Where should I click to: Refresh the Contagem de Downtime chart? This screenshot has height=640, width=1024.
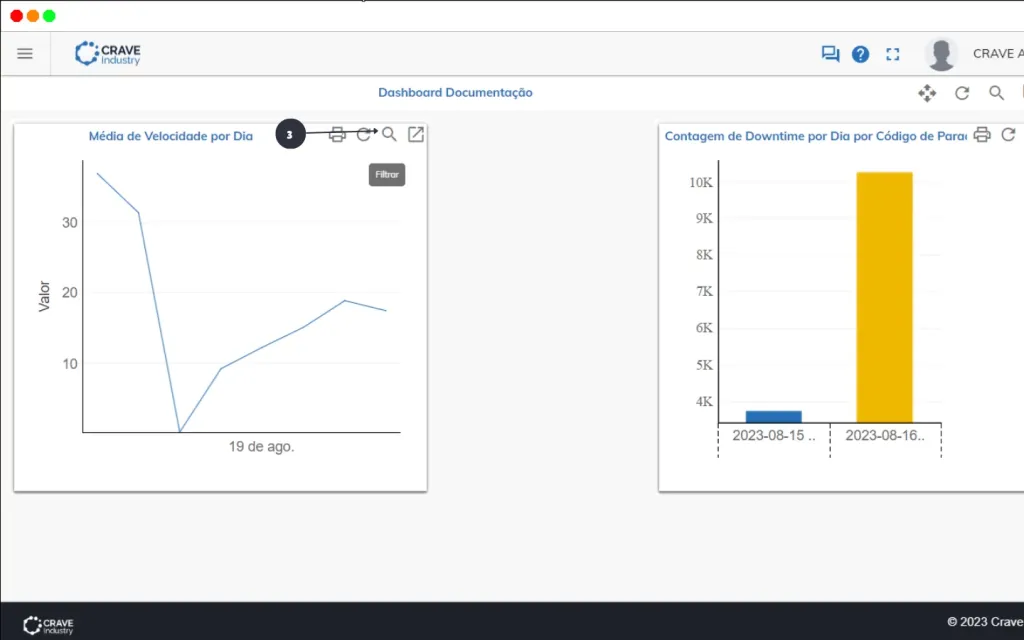(1008, 135)
